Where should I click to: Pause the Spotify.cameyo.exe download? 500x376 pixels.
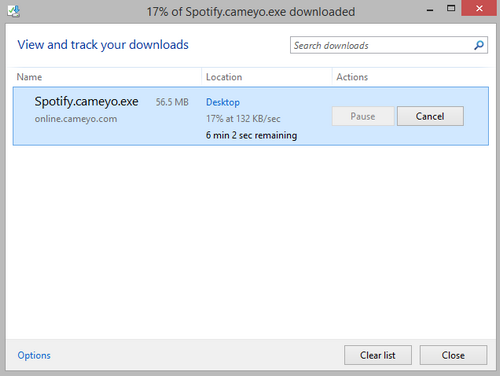(363, 116)
